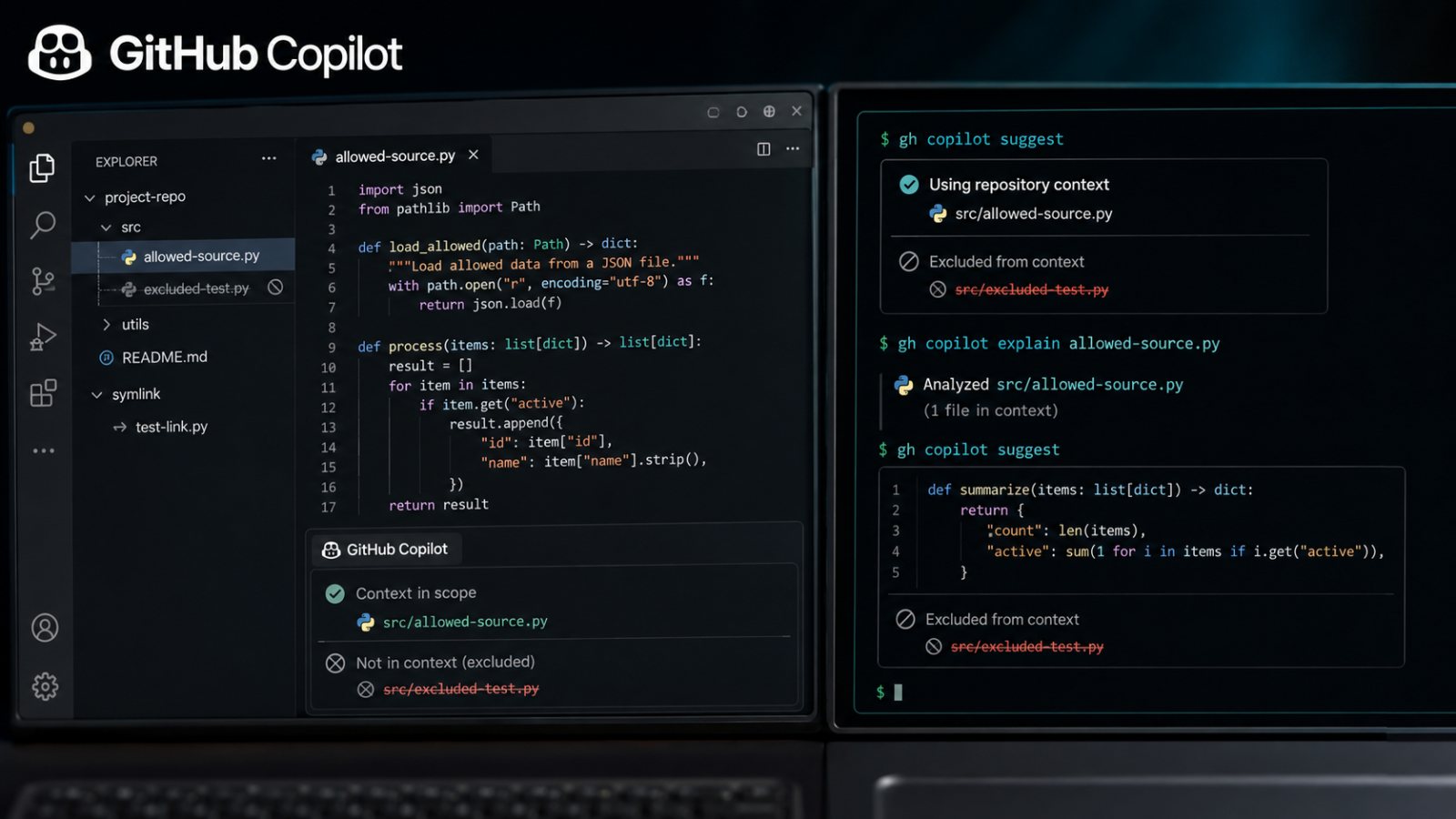Click the excluded icon next to Not in context
This screenshot has height=819, width=1456.
point(335,662)
